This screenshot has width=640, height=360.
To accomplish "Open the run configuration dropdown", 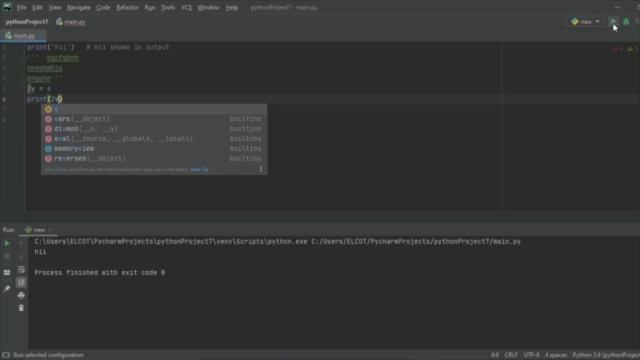I will point(586,22).
